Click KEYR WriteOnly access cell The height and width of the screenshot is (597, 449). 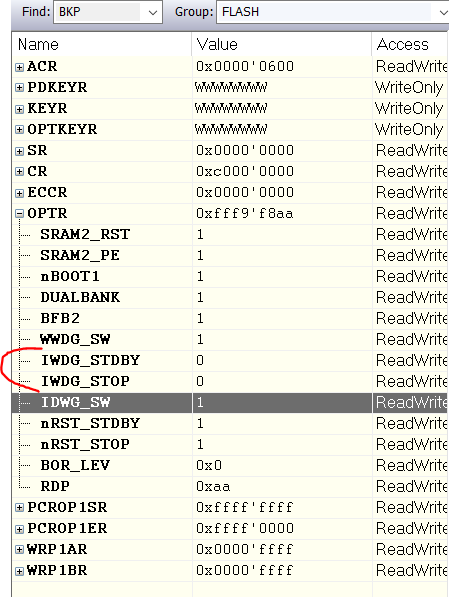[x=409, y=109]
